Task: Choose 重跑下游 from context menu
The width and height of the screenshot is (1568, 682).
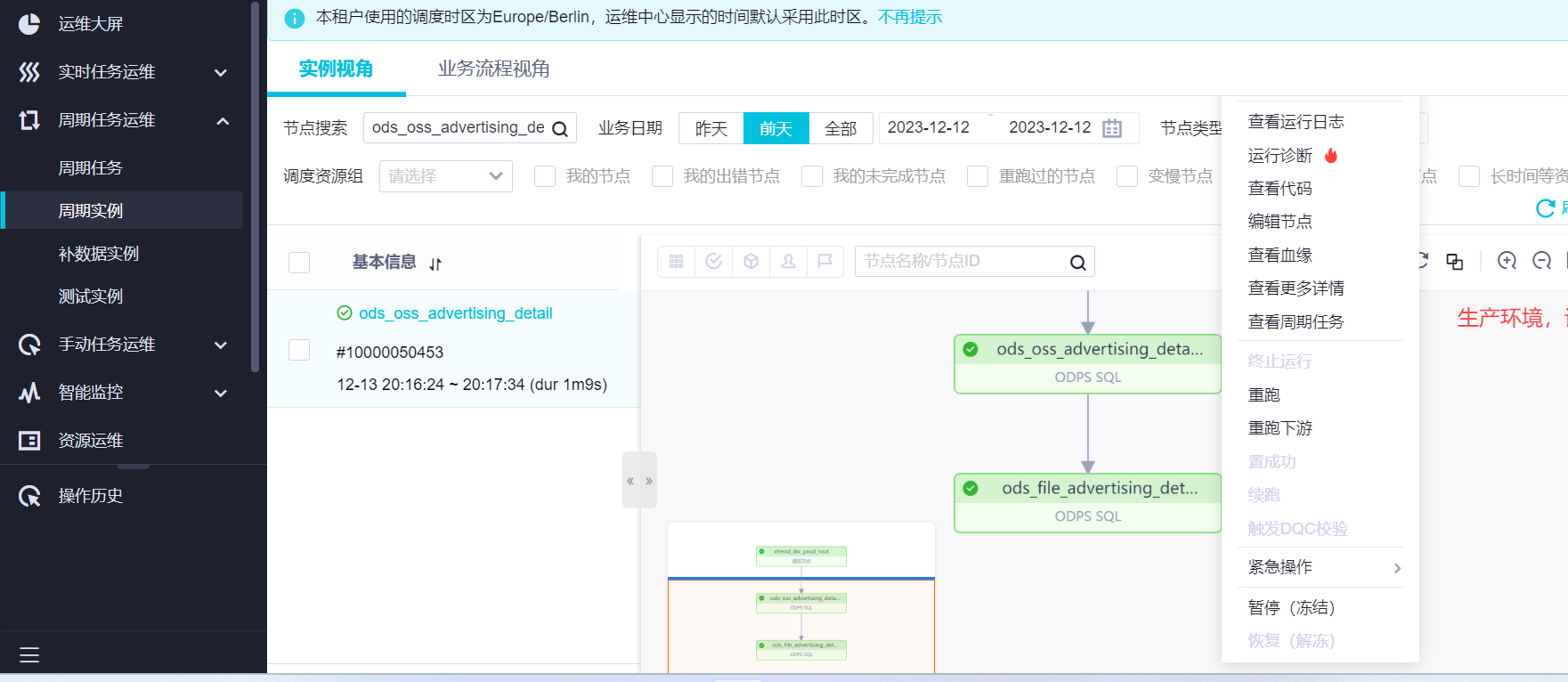Action: pyautogui.click(x=1280, y=428)
